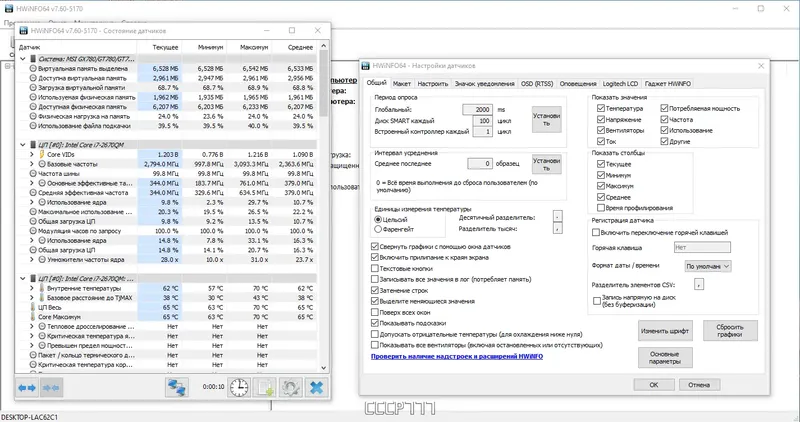Click the thermometer icon beside Внутренние температуры

pyautogui.click(x=42, y=288)
